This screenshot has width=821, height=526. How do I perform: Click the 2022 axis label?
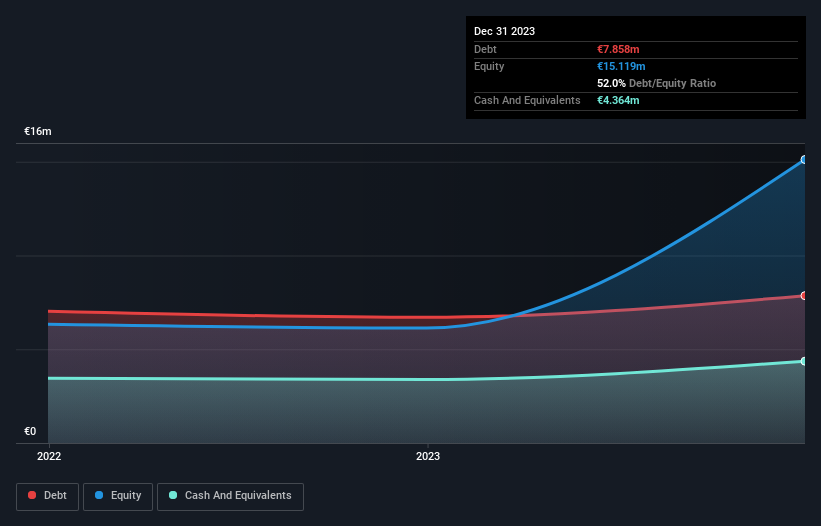tap(49, 456)
